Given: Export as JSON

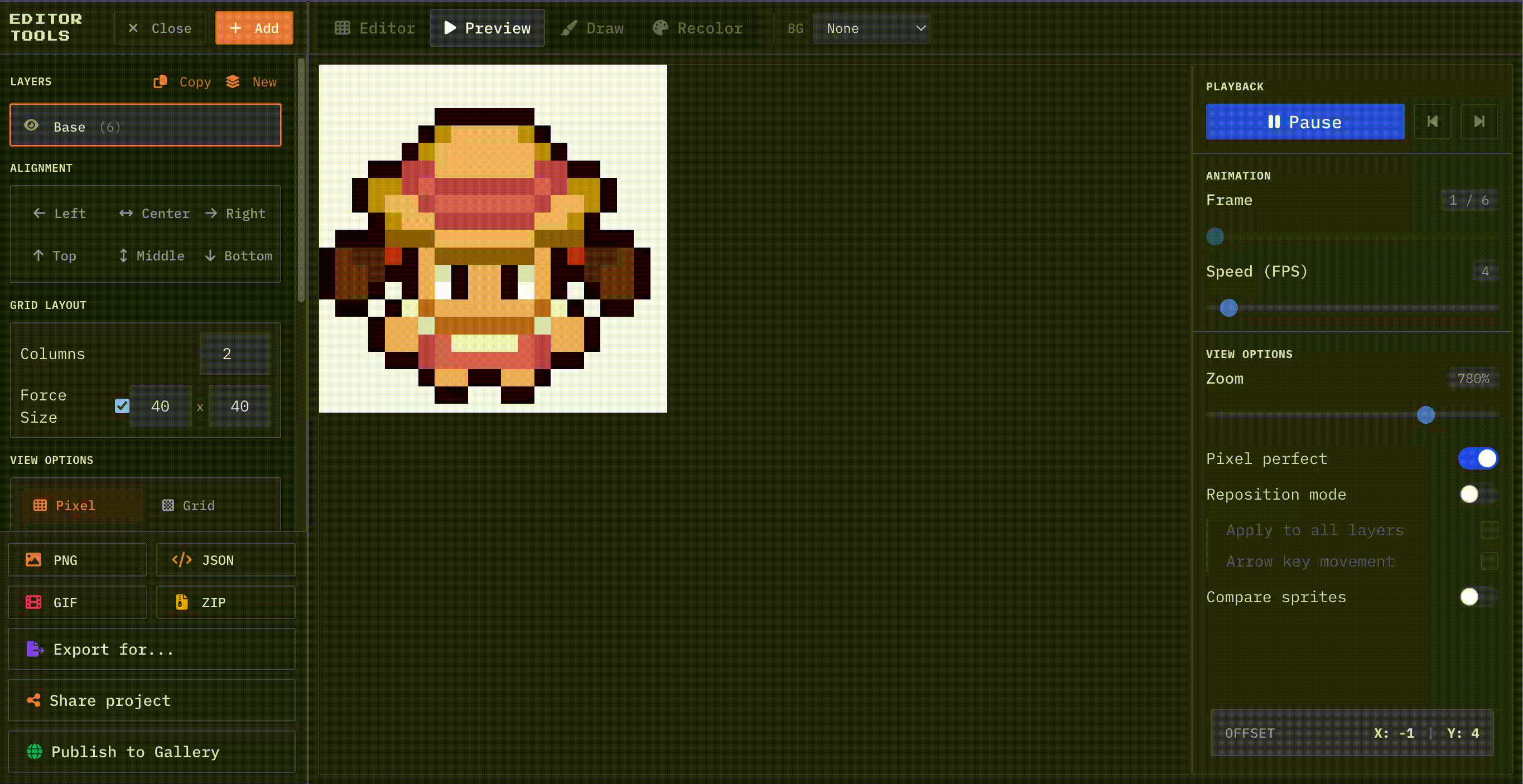Looking at the screenshot, I should pos(225,559).
